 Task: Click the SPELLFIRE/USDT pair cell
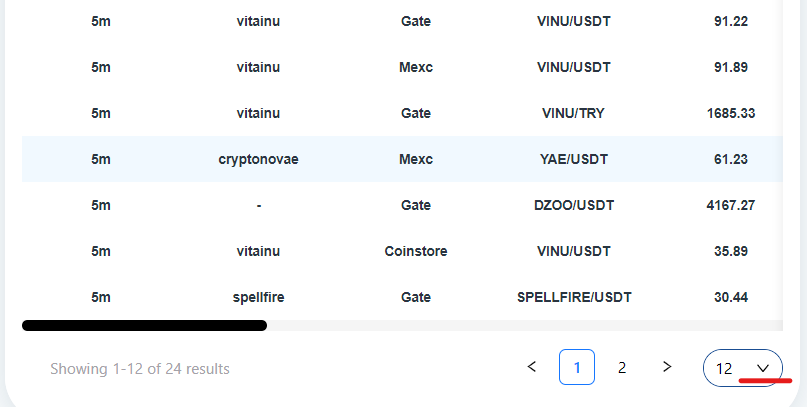click(574, 297)
